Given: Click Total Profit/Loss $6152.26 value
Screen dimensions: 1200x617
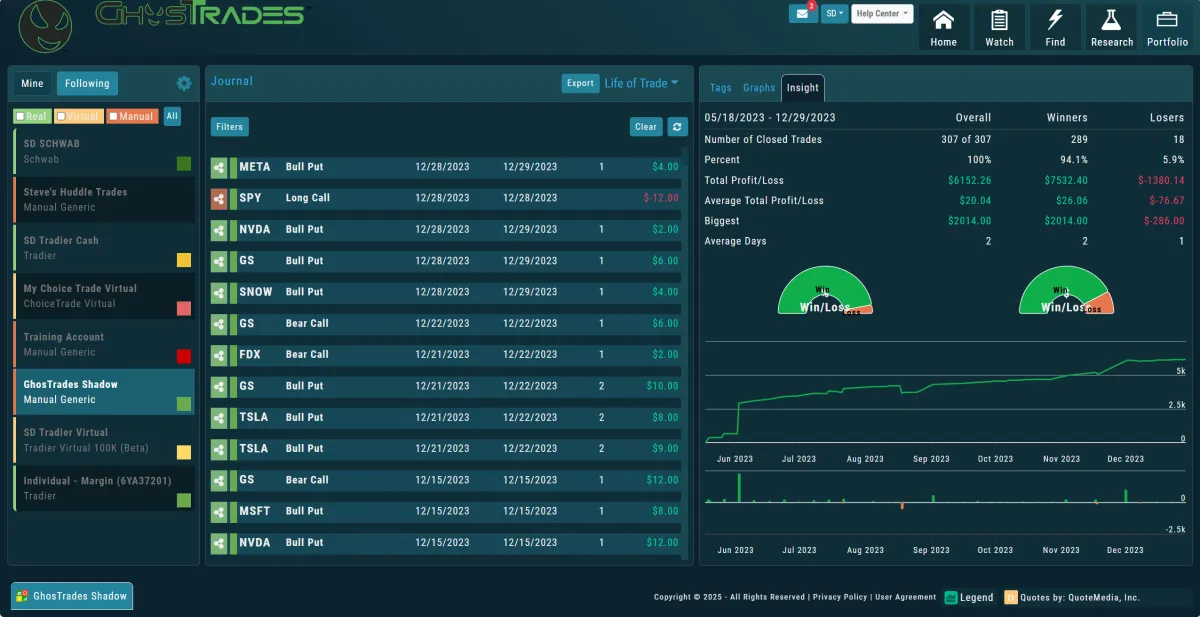Looking at the screenshot, I should 969,180.
